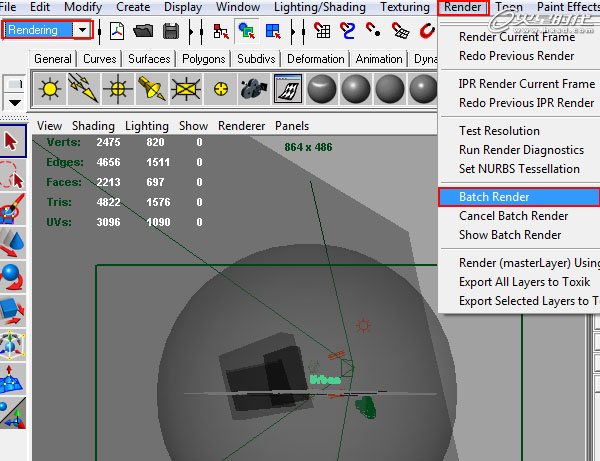Viewport: 600px width, 461px height.
Task: Click the Save Scene floppy disk icon
Action: (x=171, y=31)
